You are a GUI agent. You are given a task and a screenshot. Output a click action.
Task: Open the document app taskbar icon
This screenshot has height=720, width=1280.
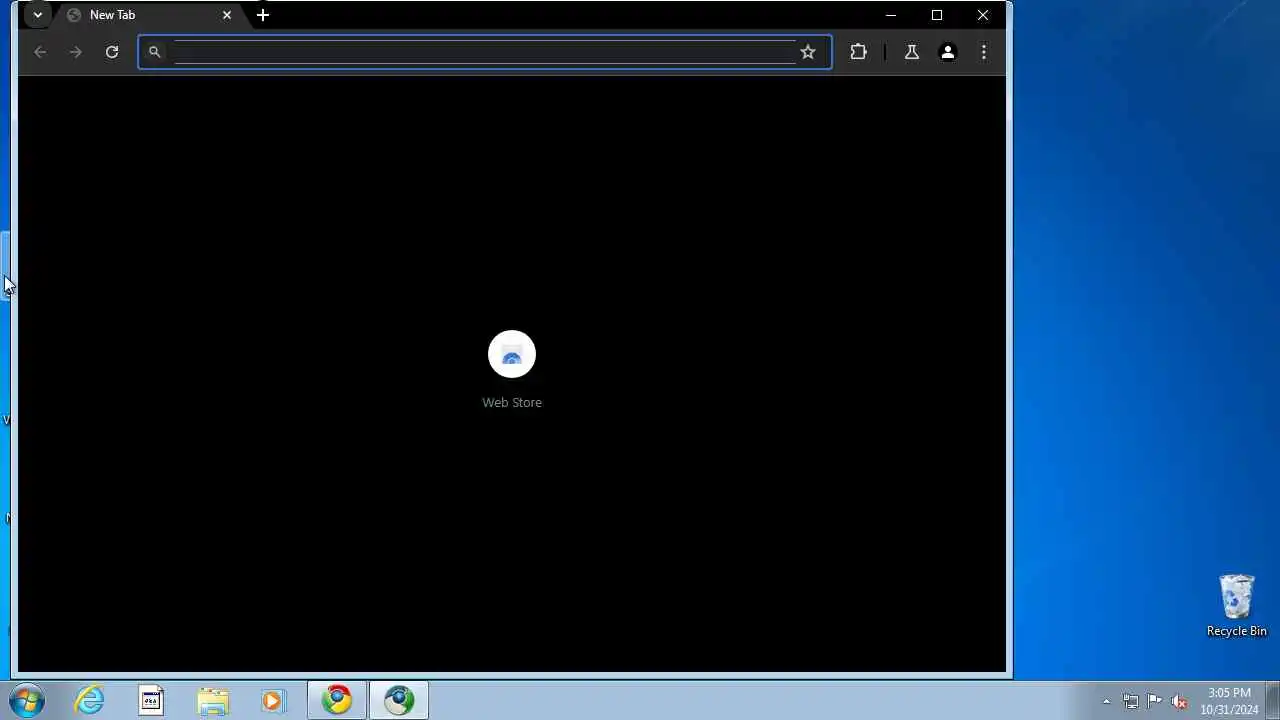point(151,700)
